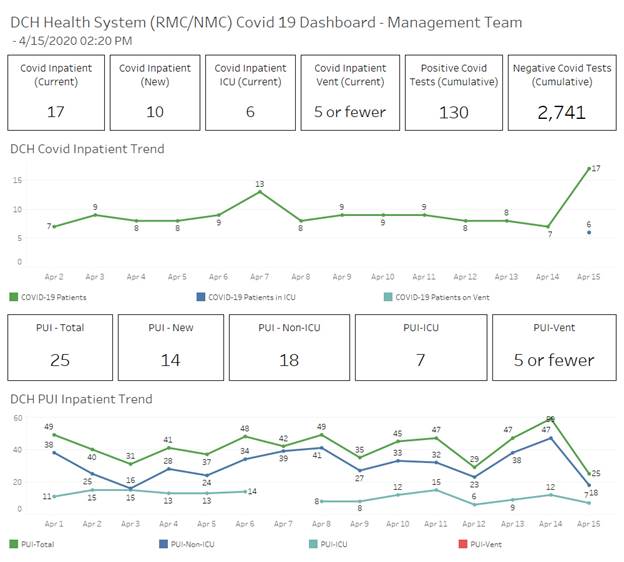
Task: Click the red PUI-Vent legend swatch
Action: point(463,544)
